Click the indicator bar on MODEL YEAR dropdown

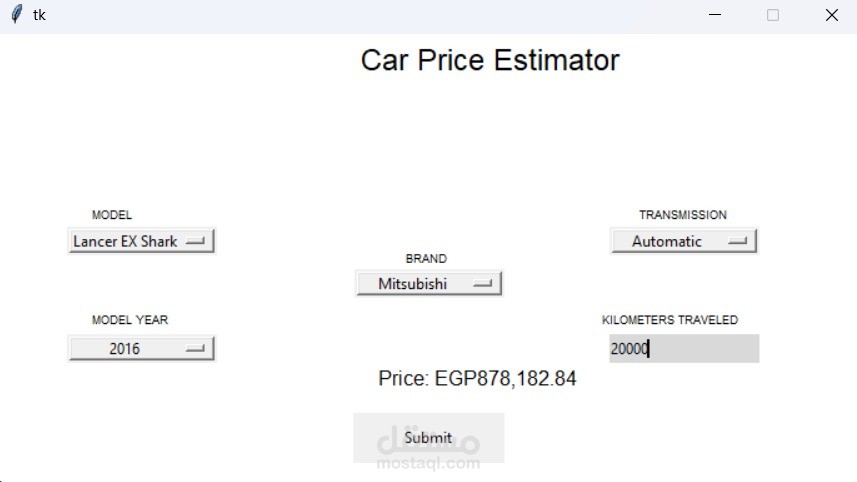(x=195, y=348)
